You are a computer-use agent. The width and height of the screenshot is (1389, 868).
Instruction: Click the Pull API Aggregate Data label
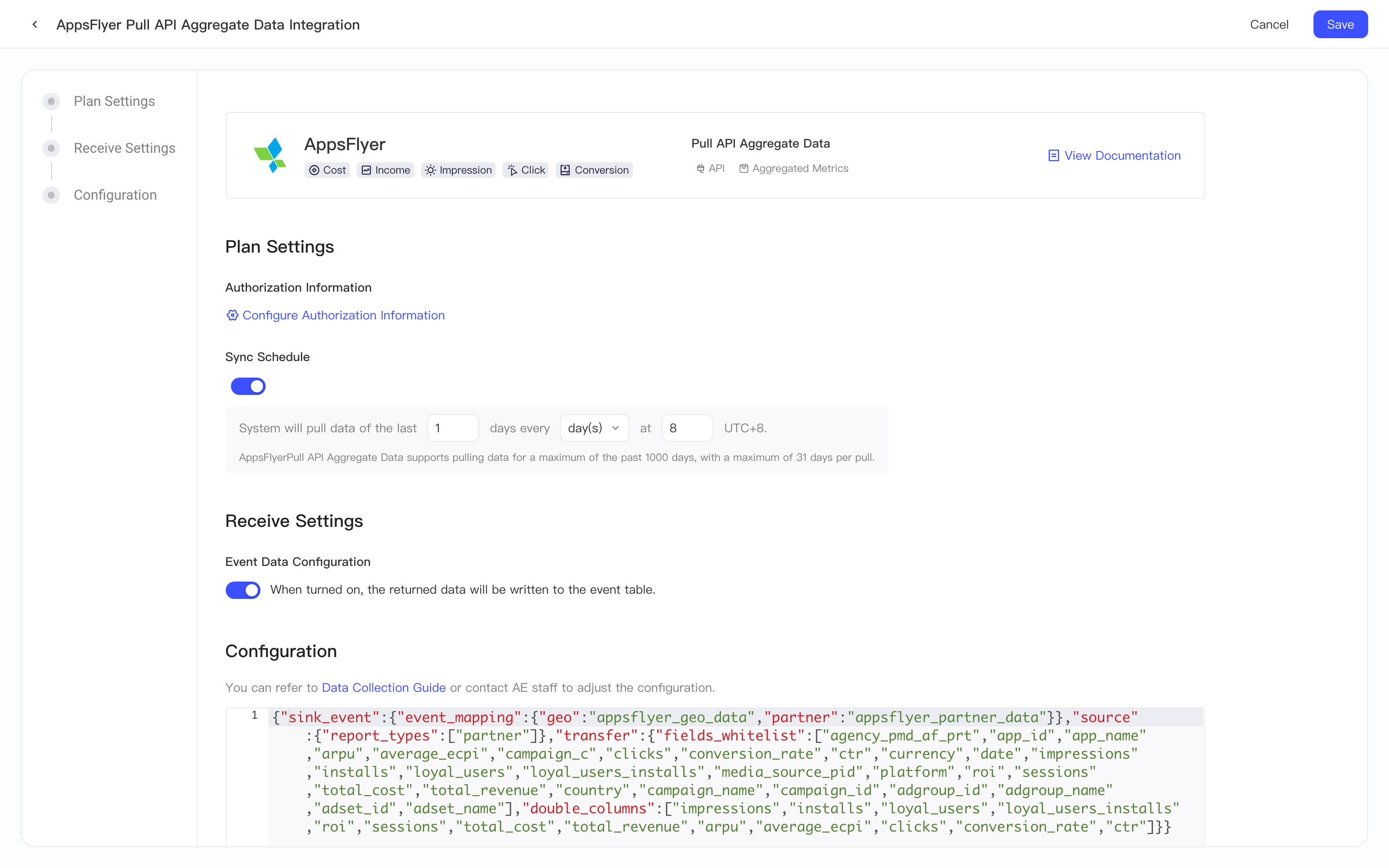pyautogui.click(x=760, y=144)
